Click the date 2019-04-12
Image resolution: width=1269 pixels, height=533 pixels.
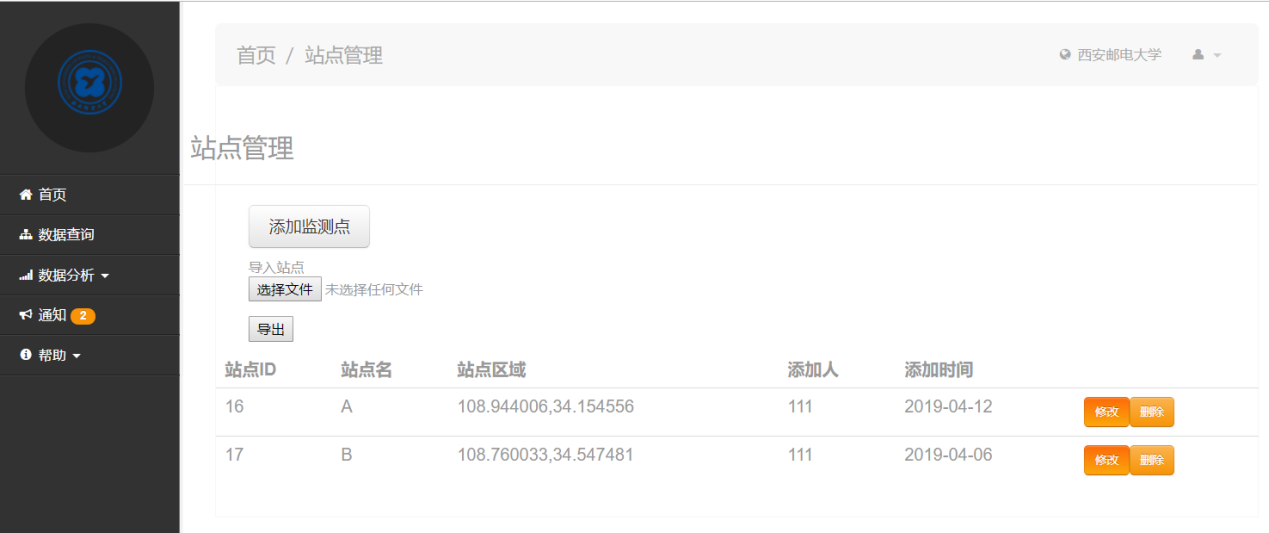coord(948,407)
